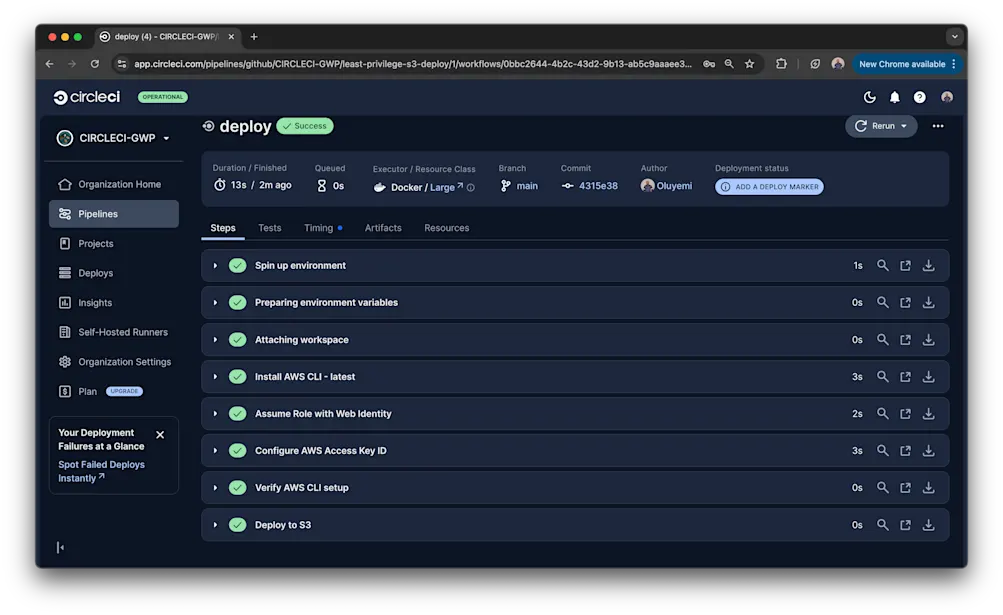Open Deploys in the sidebar
Viewport: 1003px width, 615px height.
(x=113, y=273)
